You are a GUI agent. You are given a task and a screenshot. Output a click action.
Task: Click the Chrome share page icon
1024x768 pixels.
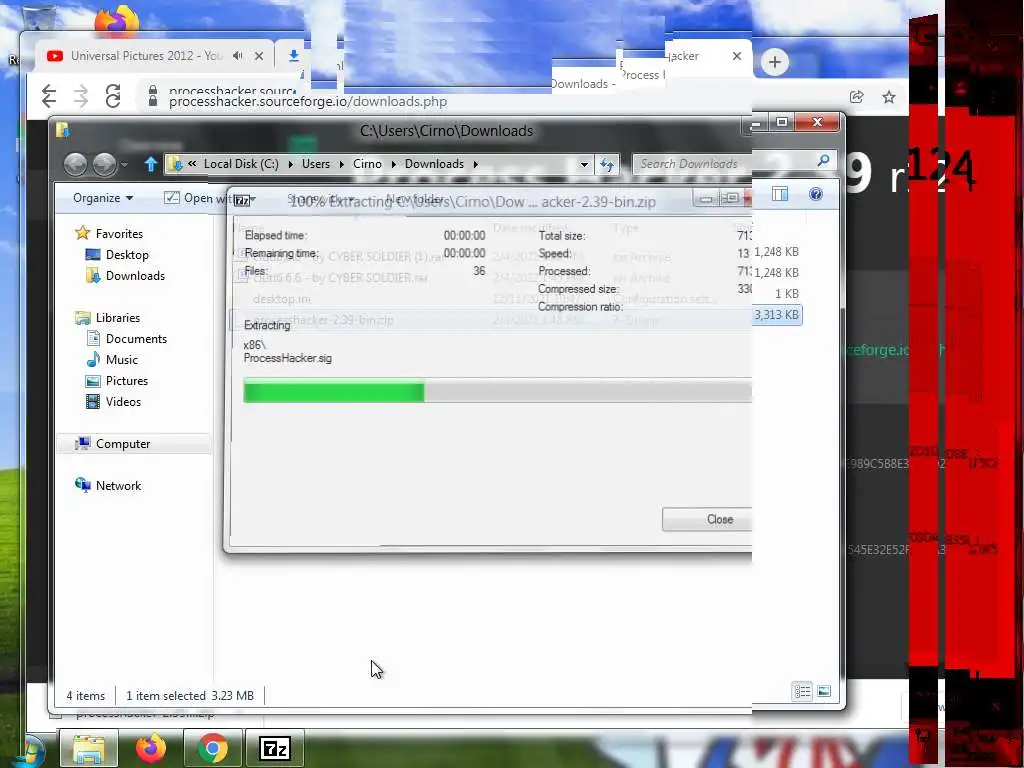point(856,97)
